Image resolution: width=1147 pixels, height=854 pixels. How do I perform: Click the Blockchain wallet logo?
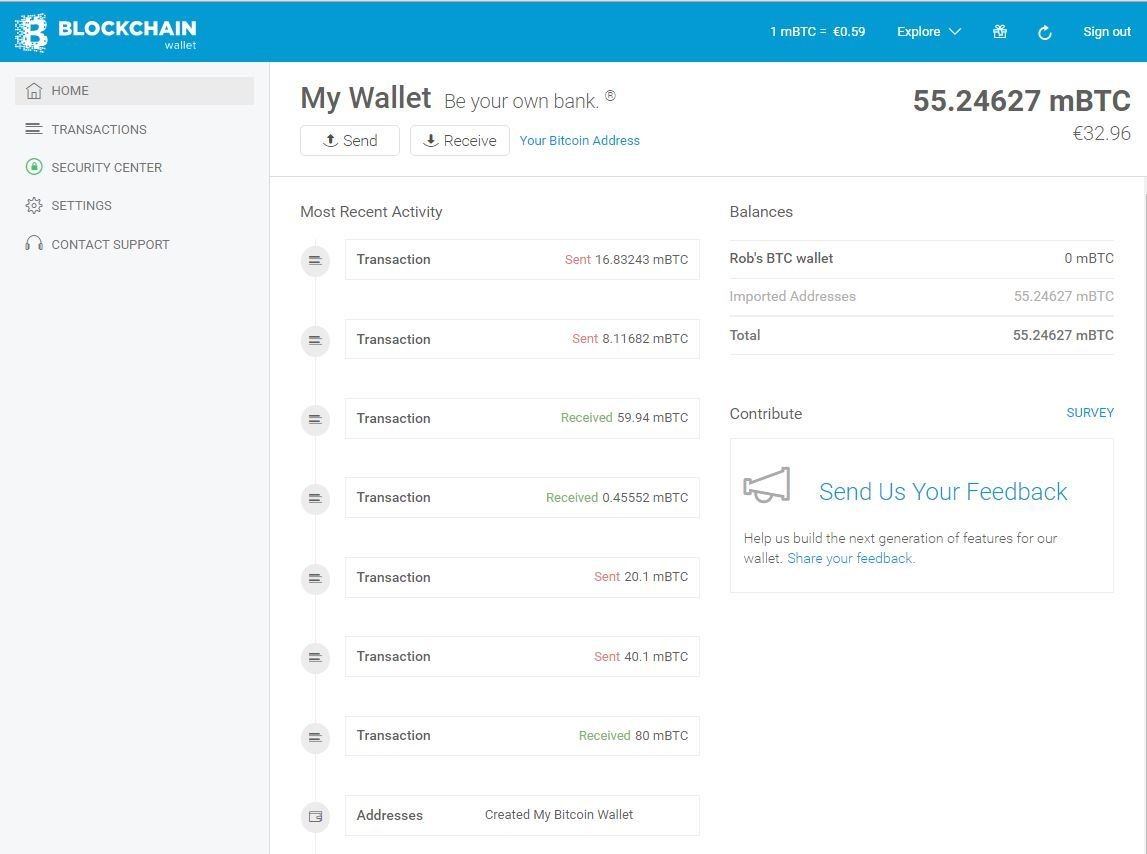105,32
